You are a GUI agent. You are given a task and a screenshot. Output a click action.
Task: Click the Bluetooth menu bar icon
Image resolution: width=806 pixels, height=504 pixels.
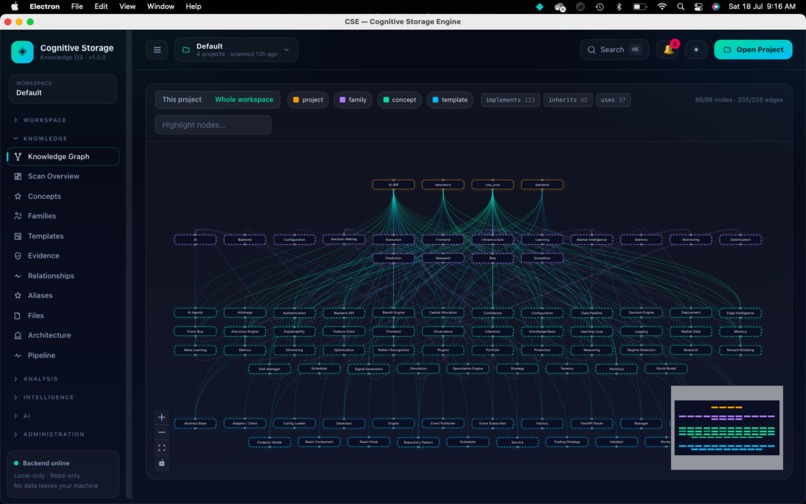tap(619, 7)
